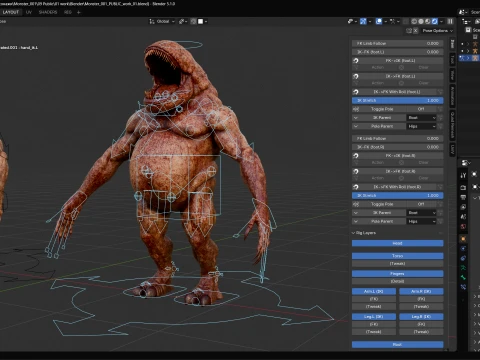Add a new workspace with plus icon
The height and width of the screenshot is (360, 480).
pyautogui.click(x=79, y=12)
